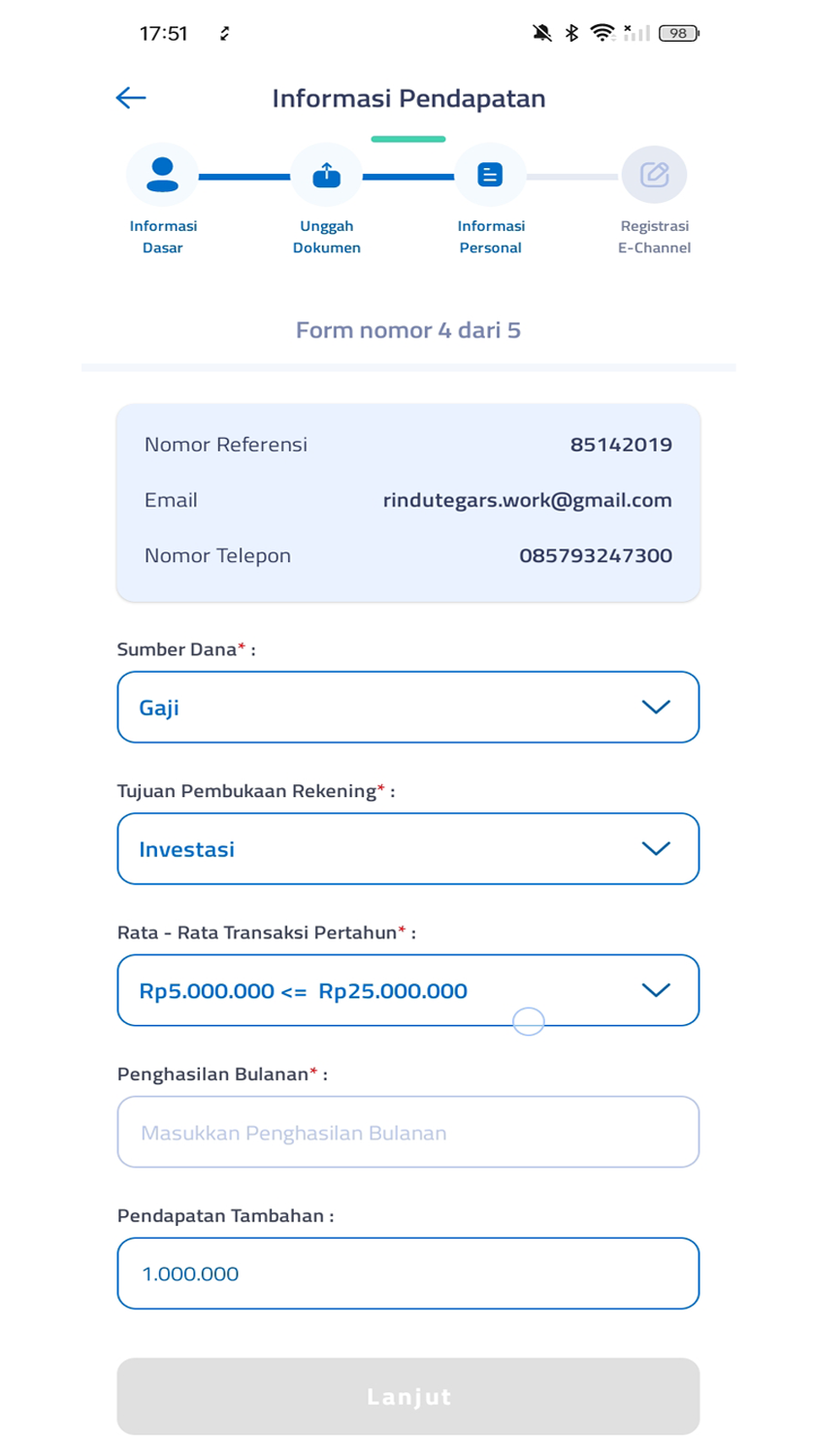Expand the Sumber Dana dropdown showing Gaji
The width and height of the screenshot is (813, 1456).
(x=408, y=707)
